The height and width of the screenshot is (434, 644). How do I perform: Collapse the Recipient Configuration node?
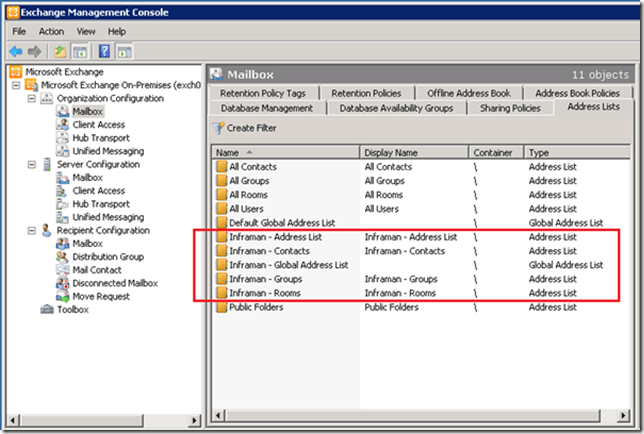click(32, 230)
